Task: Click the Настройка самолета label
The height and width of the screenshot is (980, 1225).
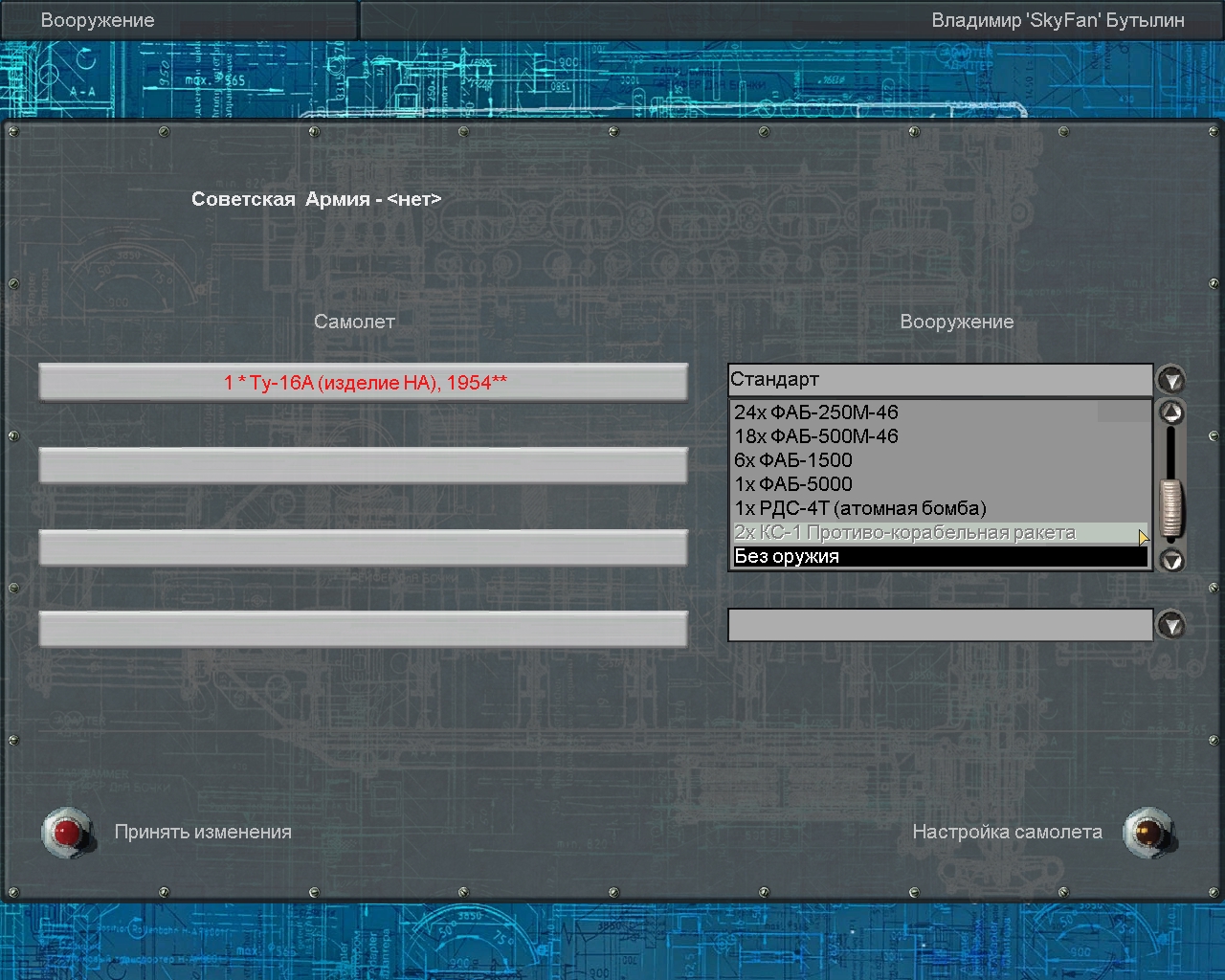Action: point(1007,833)
